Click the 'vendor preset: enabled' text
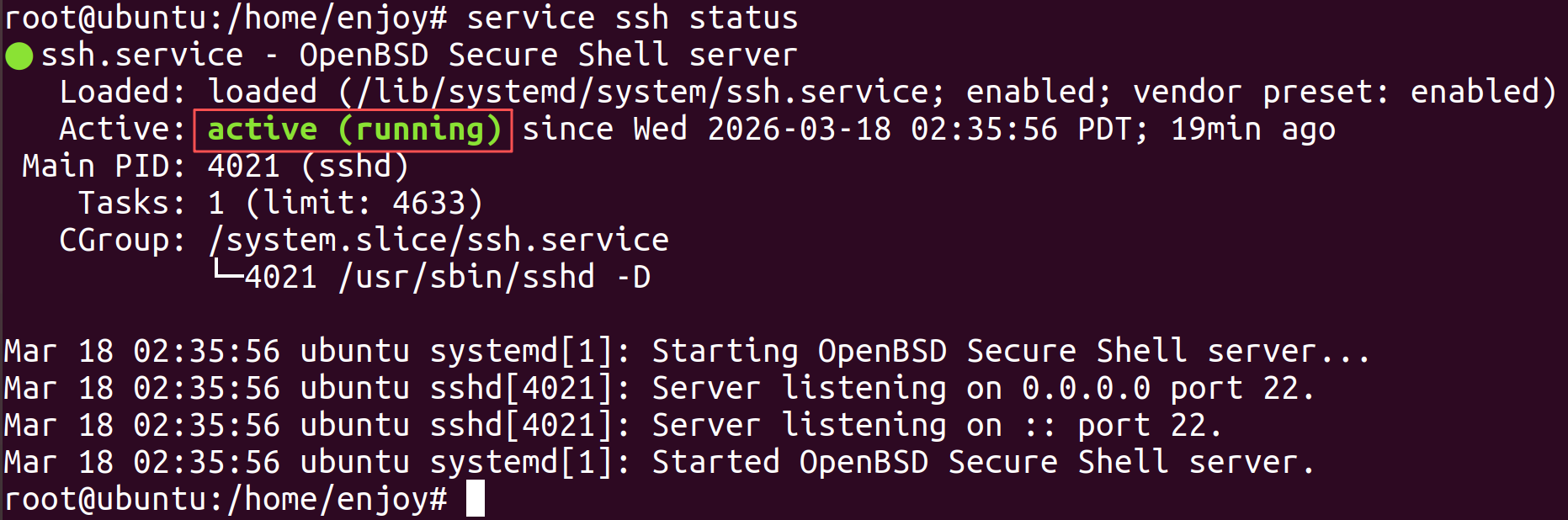 point(1337,92)
